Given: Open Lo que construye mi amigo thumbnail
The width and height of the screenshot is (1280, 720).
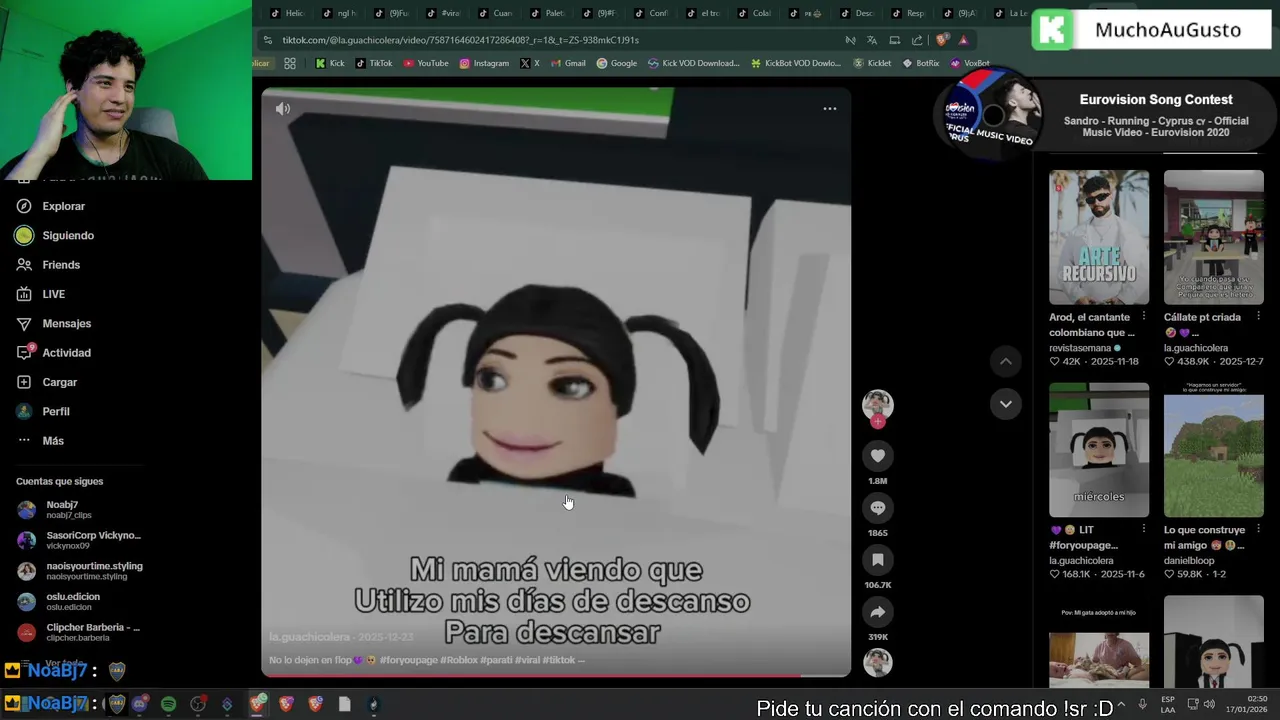Looking at the screenshot, I should point(1214,450).
